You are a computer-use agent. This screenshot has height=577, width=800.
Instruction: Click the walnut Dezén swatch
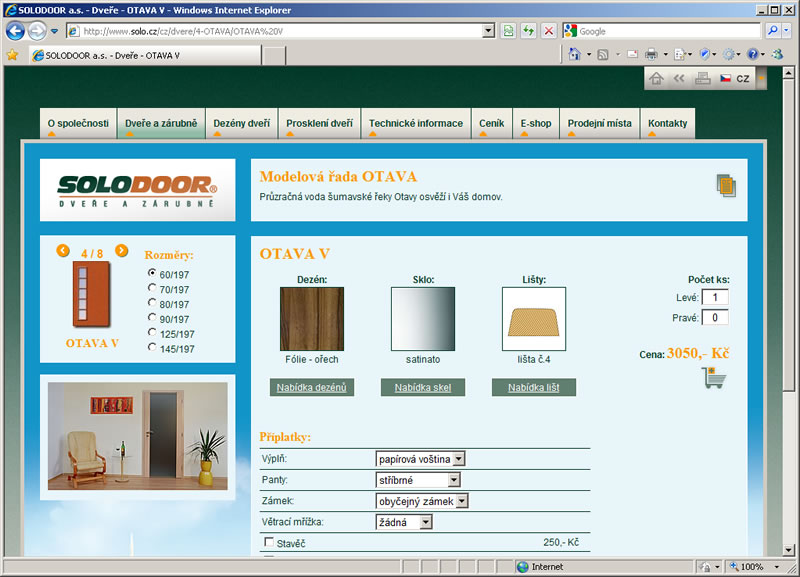(x=311, y=319)
